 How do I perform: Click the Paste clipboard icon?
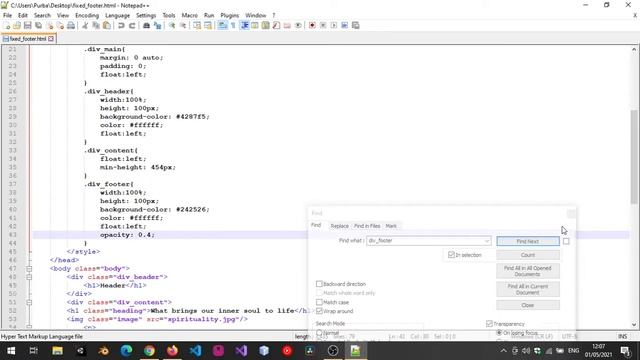(x=107, y=25)
